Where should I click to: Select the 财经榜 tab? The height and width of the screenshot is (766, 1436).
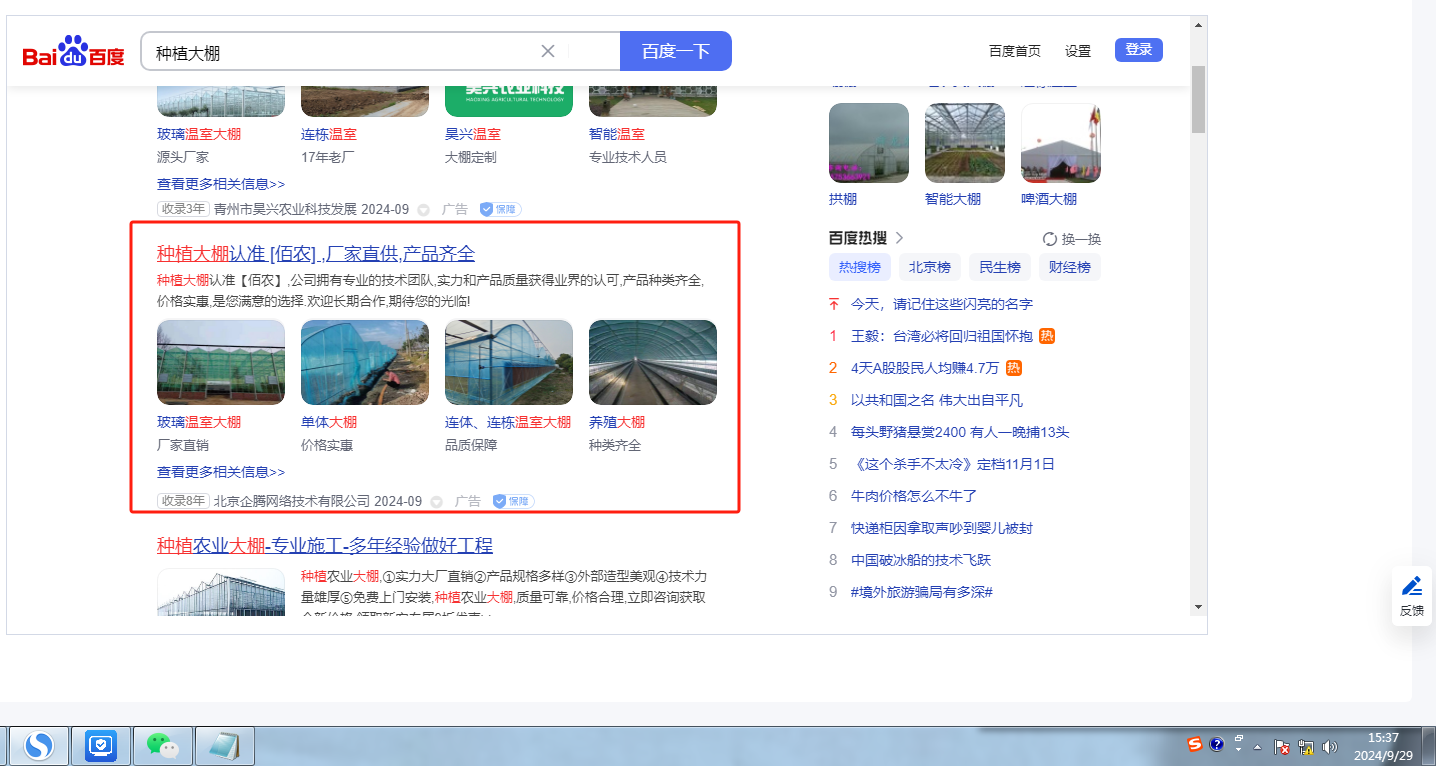click(1069, 267)
